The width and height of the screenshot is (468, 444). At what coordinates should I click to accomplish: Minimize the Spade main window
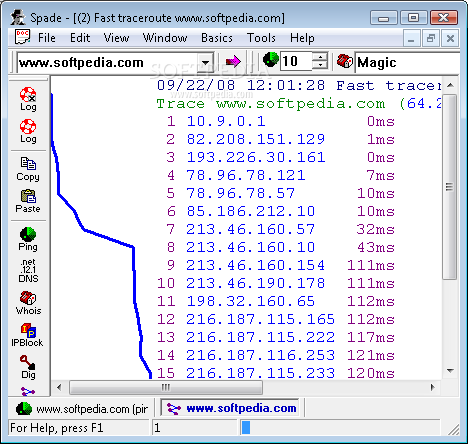pyautogui.click(x=384, y=18)
